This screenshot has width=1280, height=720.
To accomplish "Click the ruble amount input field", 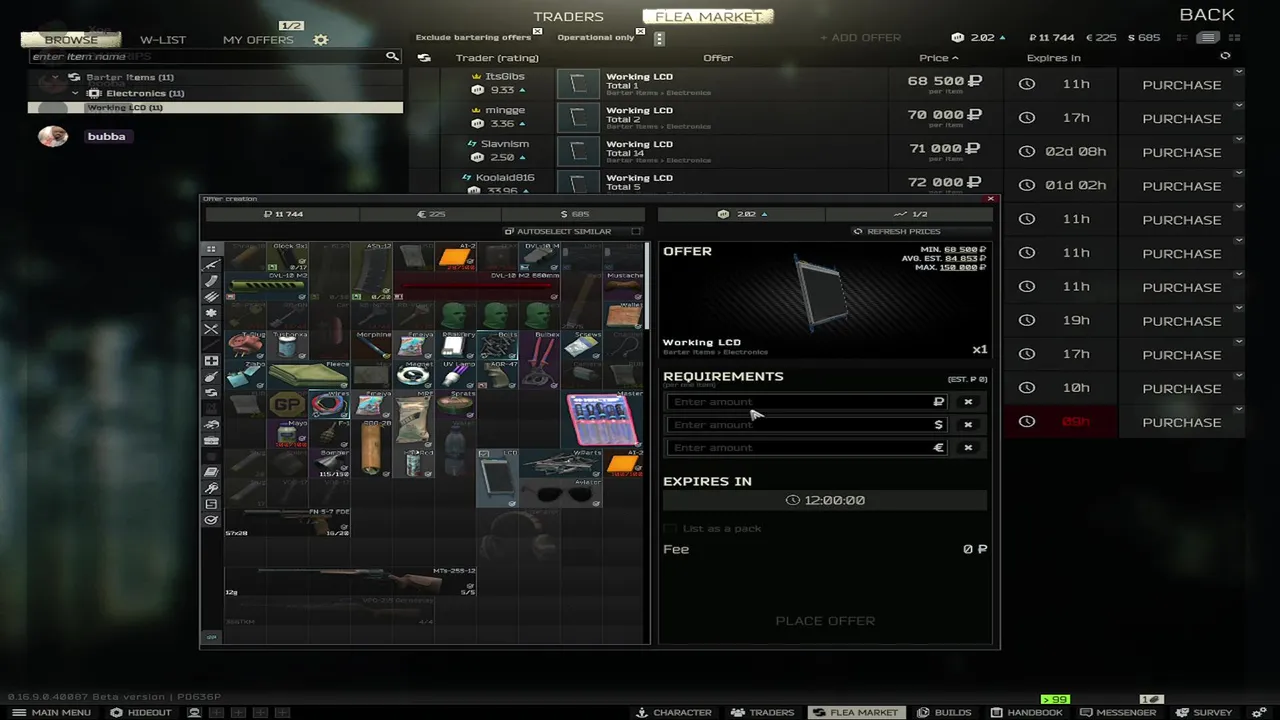I will pyautogui.click(x=806, y=402).
